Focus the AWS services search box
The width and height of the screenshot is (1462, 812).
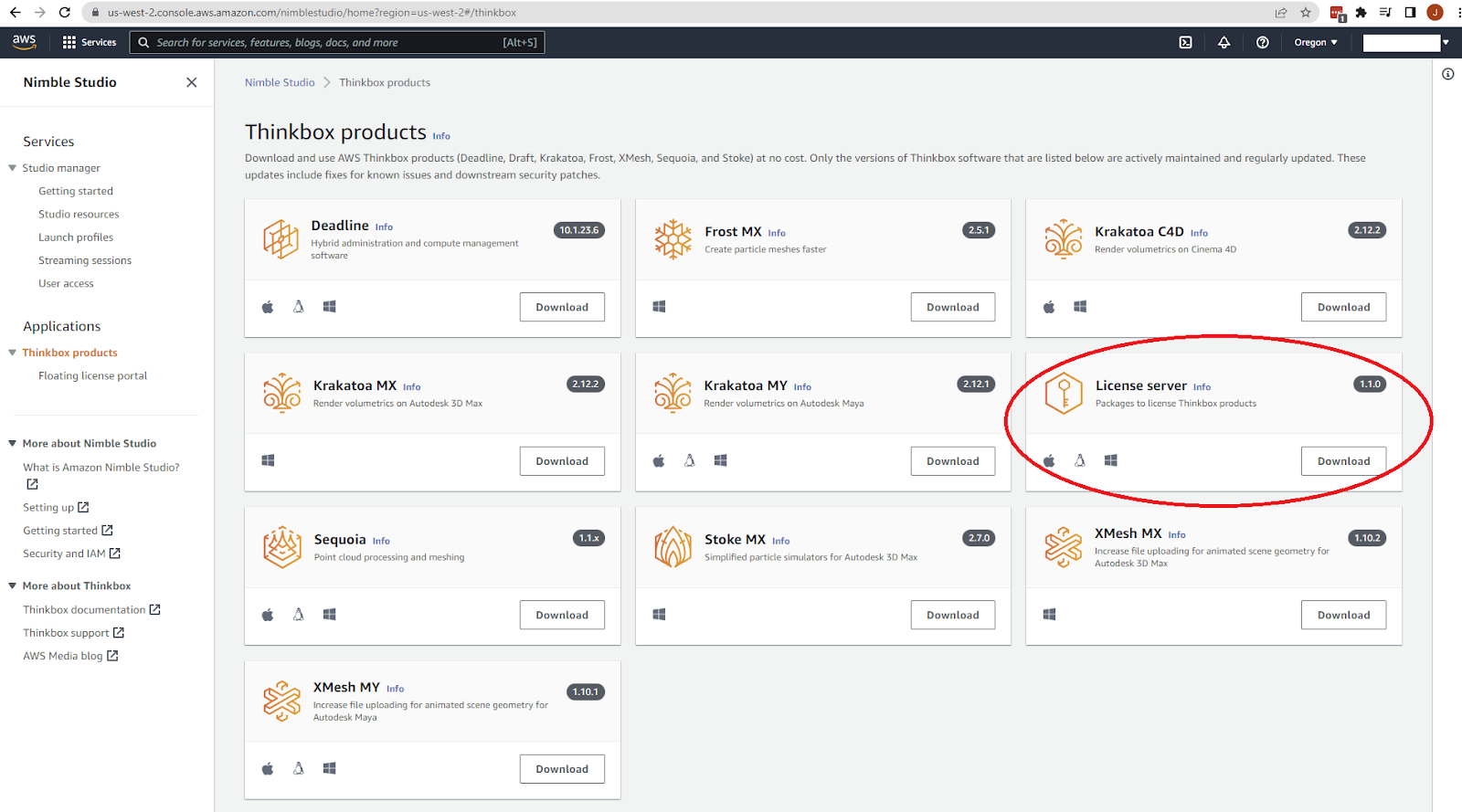pos(337,42)
